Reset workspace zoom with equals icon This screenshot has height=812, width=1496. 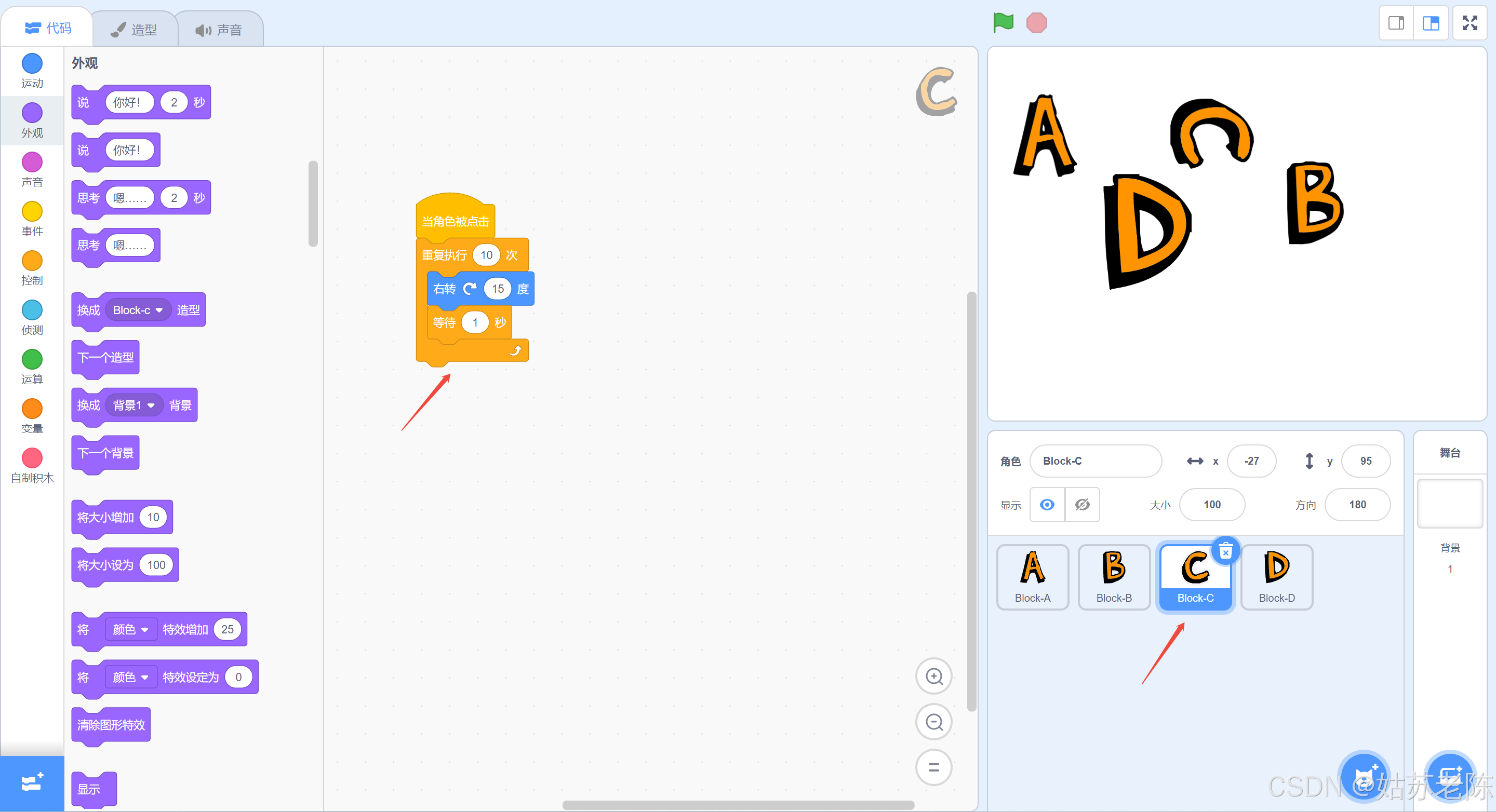(933, 767)
